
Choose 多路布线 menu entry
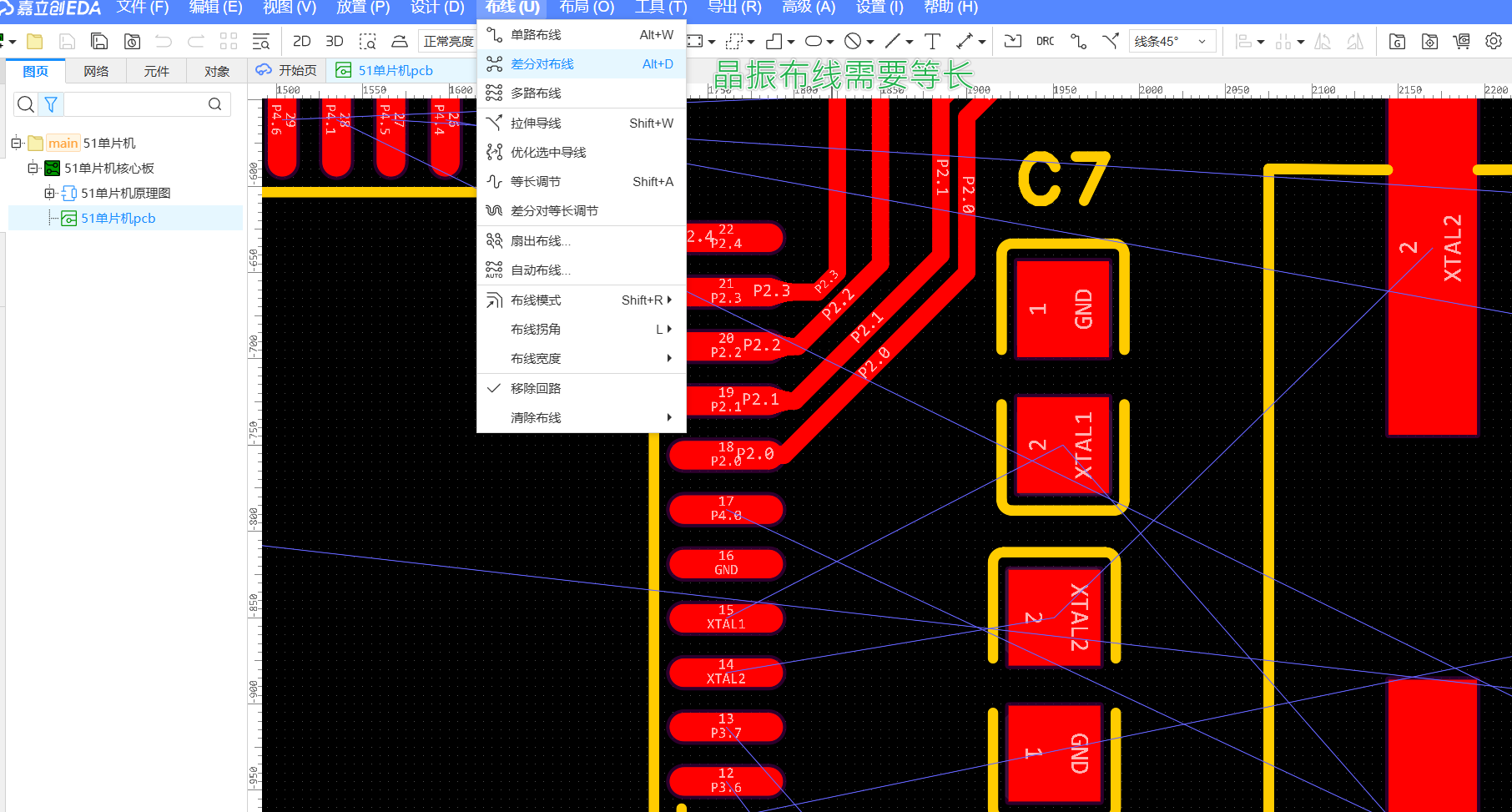click(x=582, y=93)
